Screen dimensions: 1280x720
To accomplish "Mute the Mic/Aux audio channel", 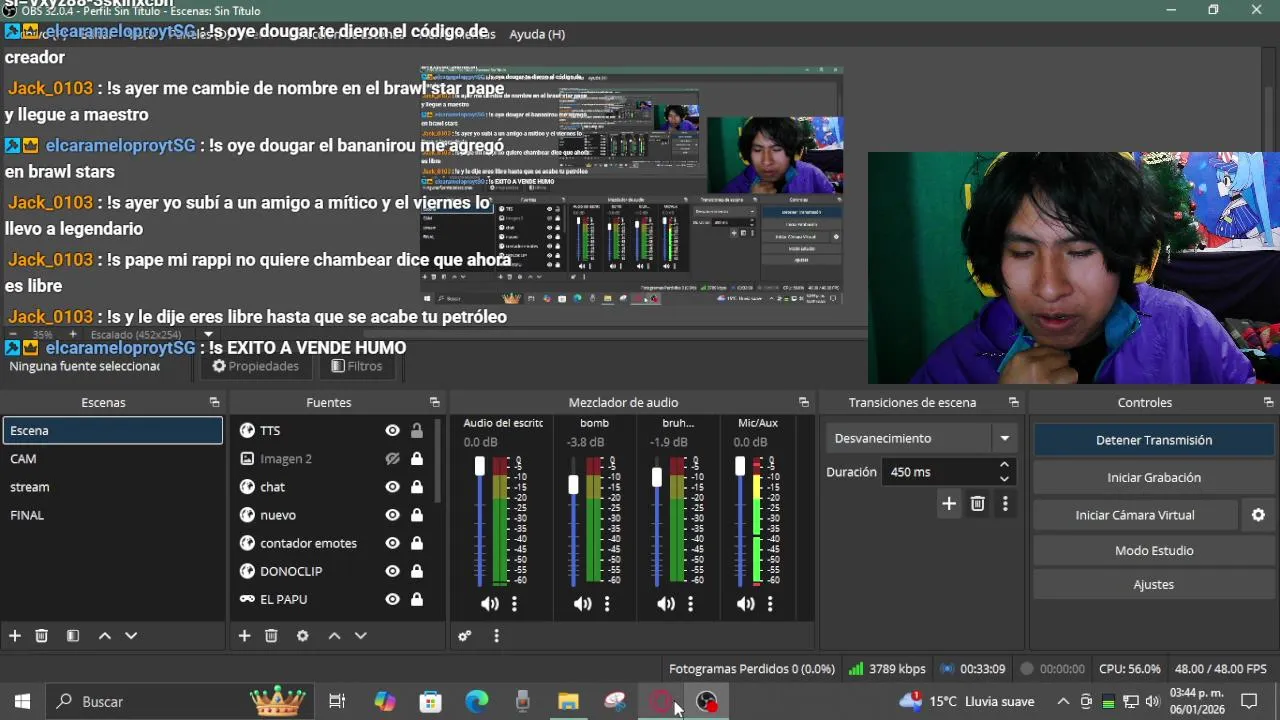I will coord(745,604).
